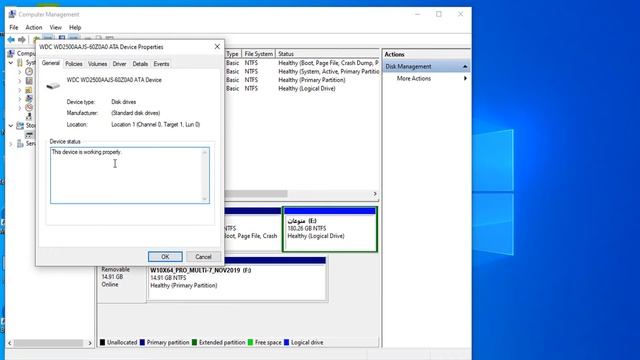Expand the Shared Folders tree node
Image resolution: width=640 pixels, height=360 pixels.
(20, 90)
